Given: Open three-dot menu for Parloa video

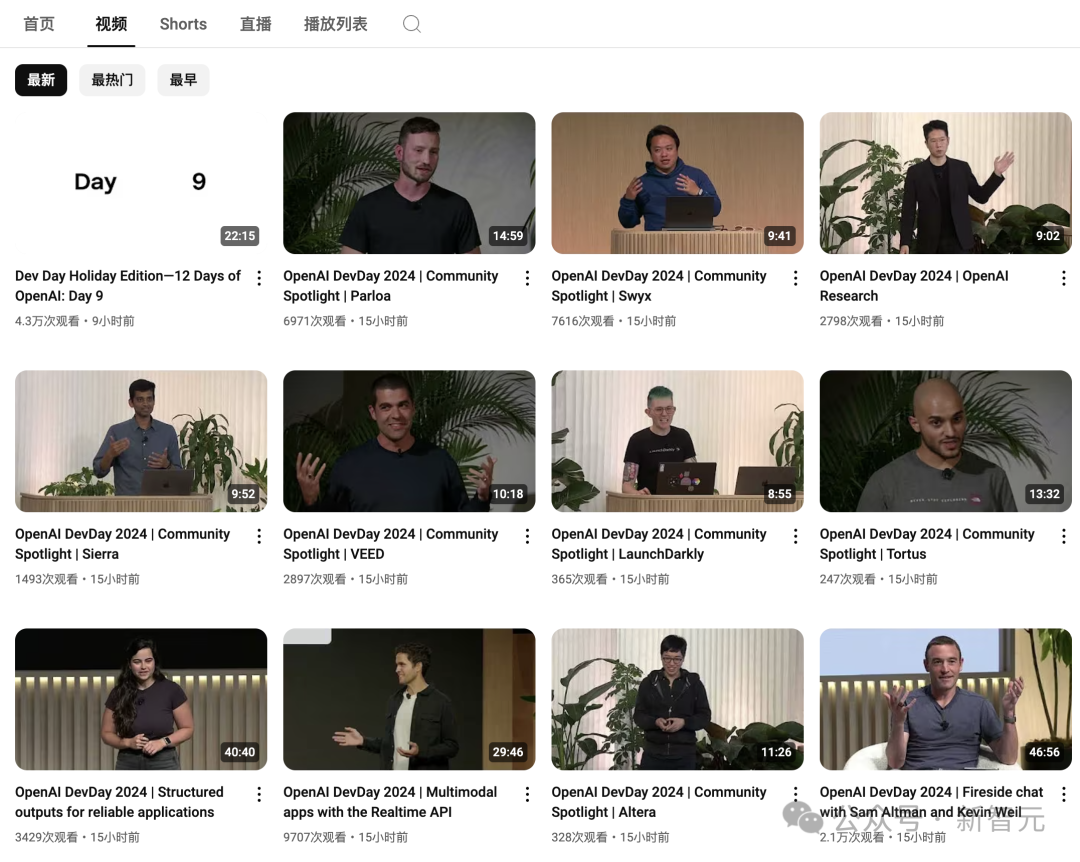Looking at the screenshot, I should (x=527, y=278).
